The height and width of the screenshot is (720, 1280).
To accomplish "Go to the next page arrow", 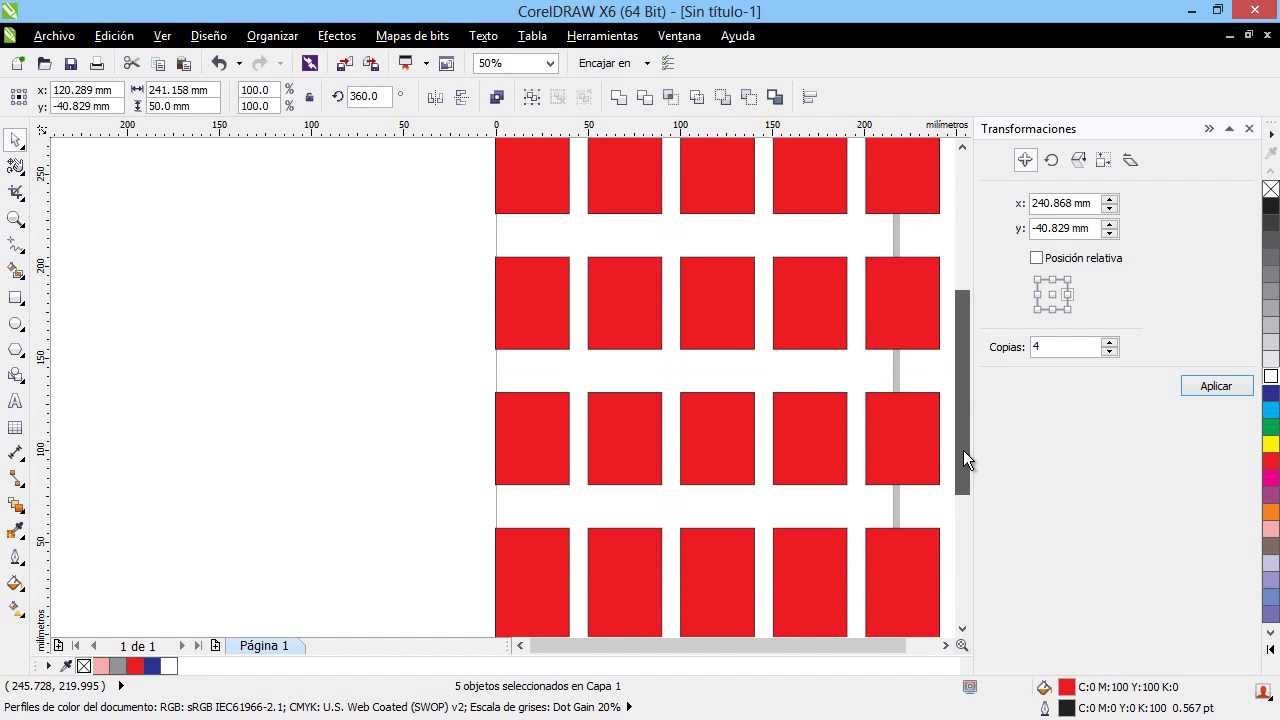I will (x=181, y=646).
